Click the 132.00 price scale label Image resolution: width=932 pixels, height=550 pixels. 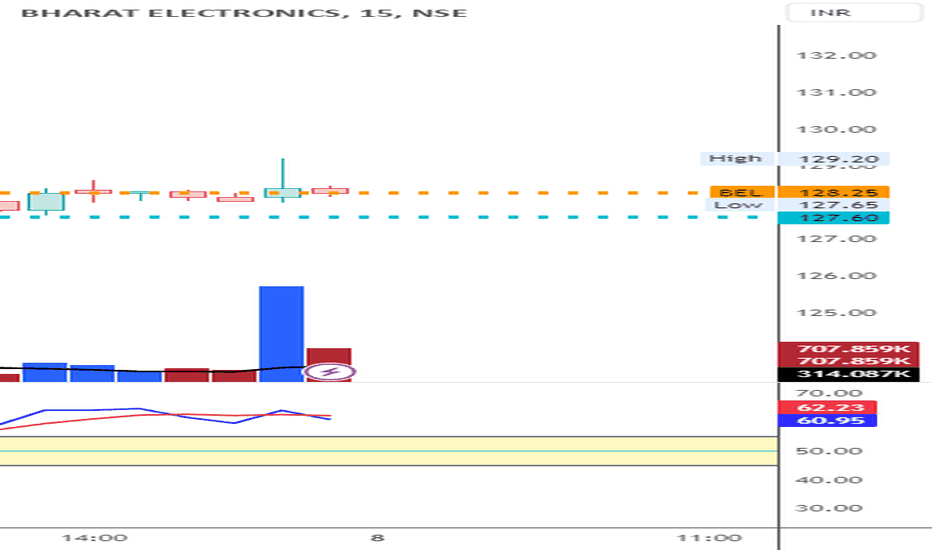point(836,55)
